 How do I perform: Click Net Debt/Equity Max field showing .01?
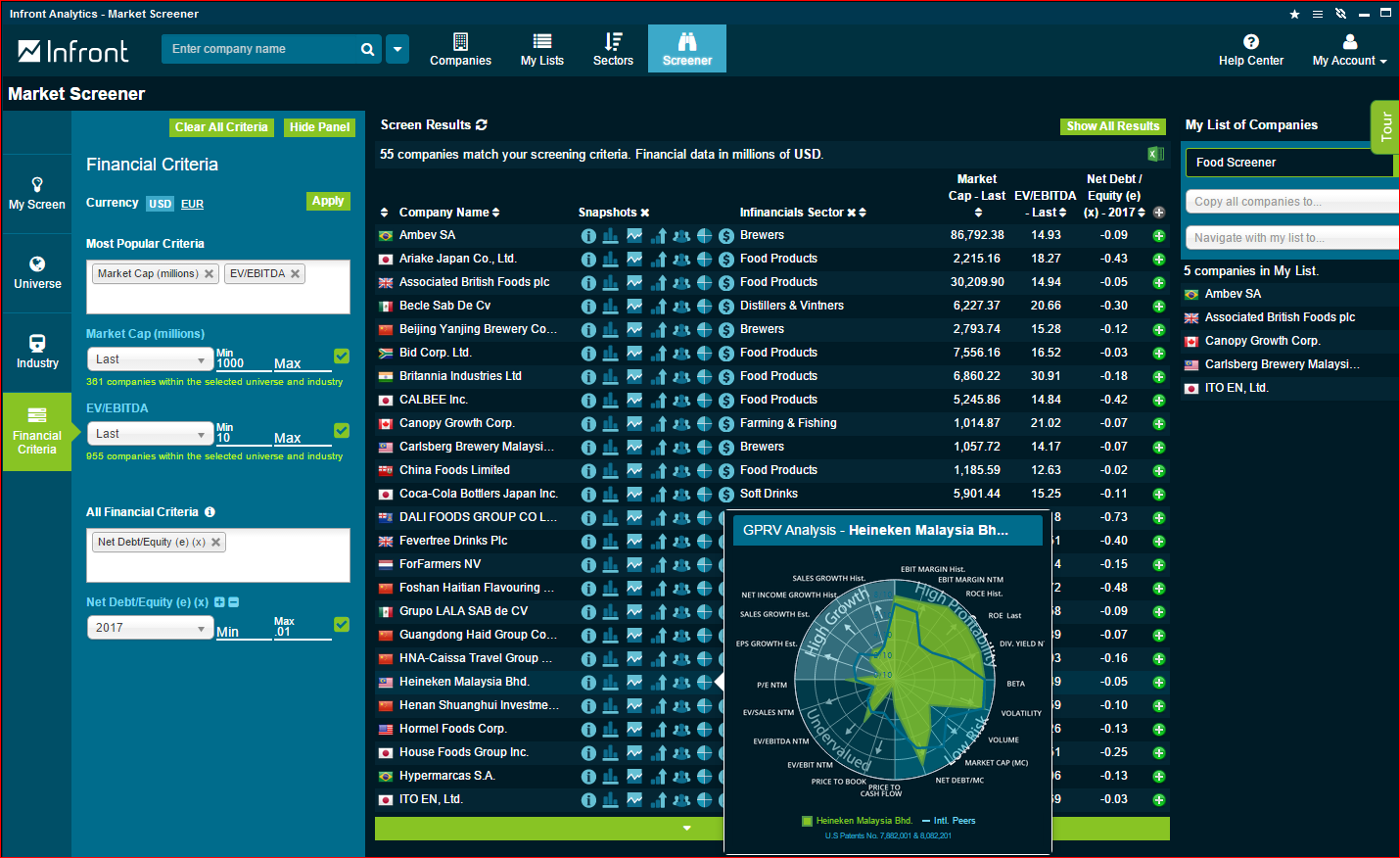click(302, 631)
